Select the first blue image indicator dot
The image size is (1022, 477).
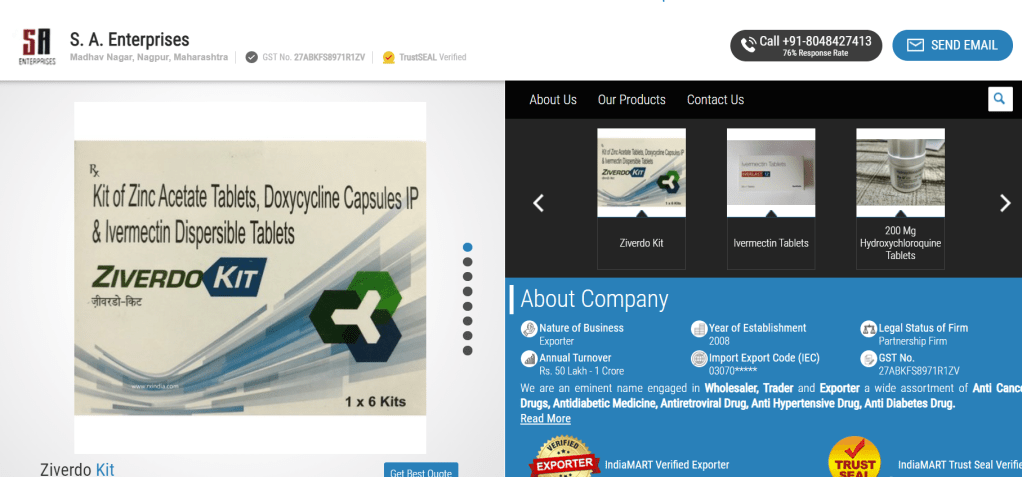point(467,247)
